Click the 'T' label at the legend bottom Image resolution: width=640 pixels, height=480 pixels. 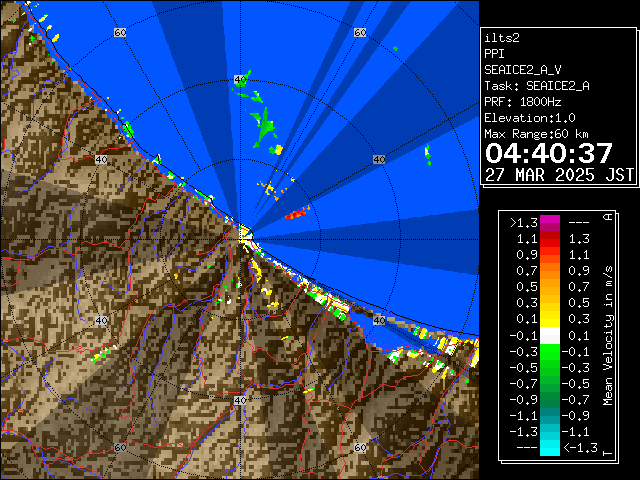point(608,453)
